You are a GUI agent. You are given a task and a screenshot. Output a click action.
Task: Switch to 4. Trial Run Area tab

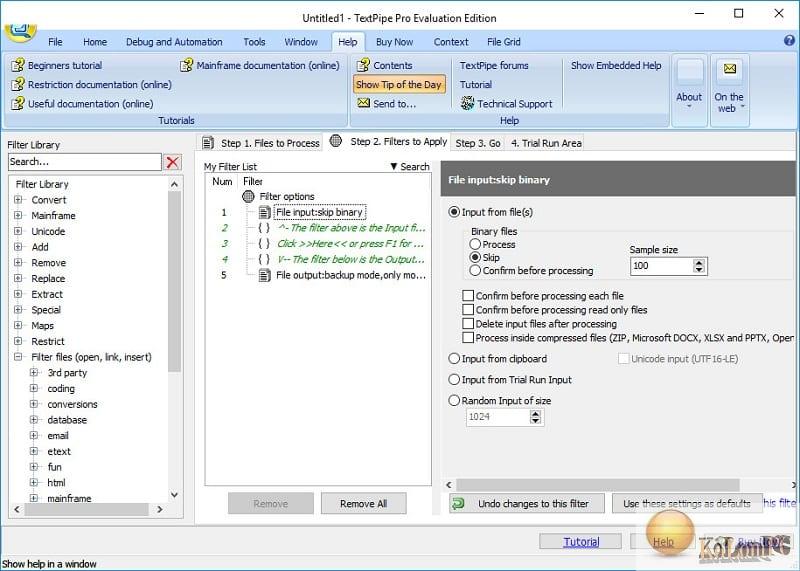(x=546, y=143)
